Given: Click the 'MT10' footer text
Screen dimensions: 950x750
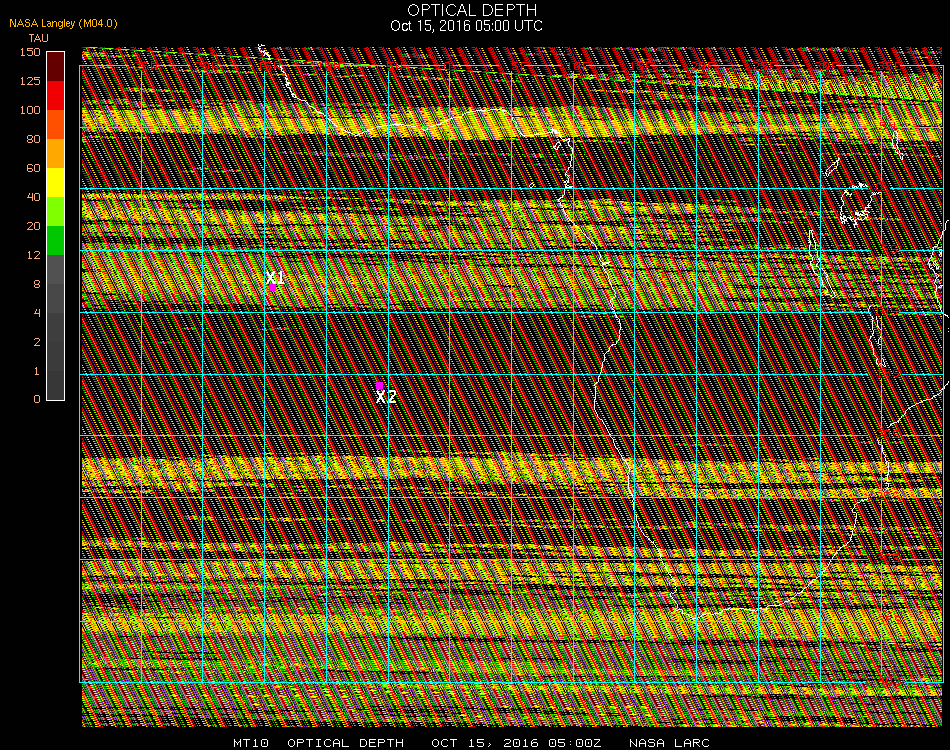Looking at the screenshot, I should pyautogui.click(x=251, y=743).
